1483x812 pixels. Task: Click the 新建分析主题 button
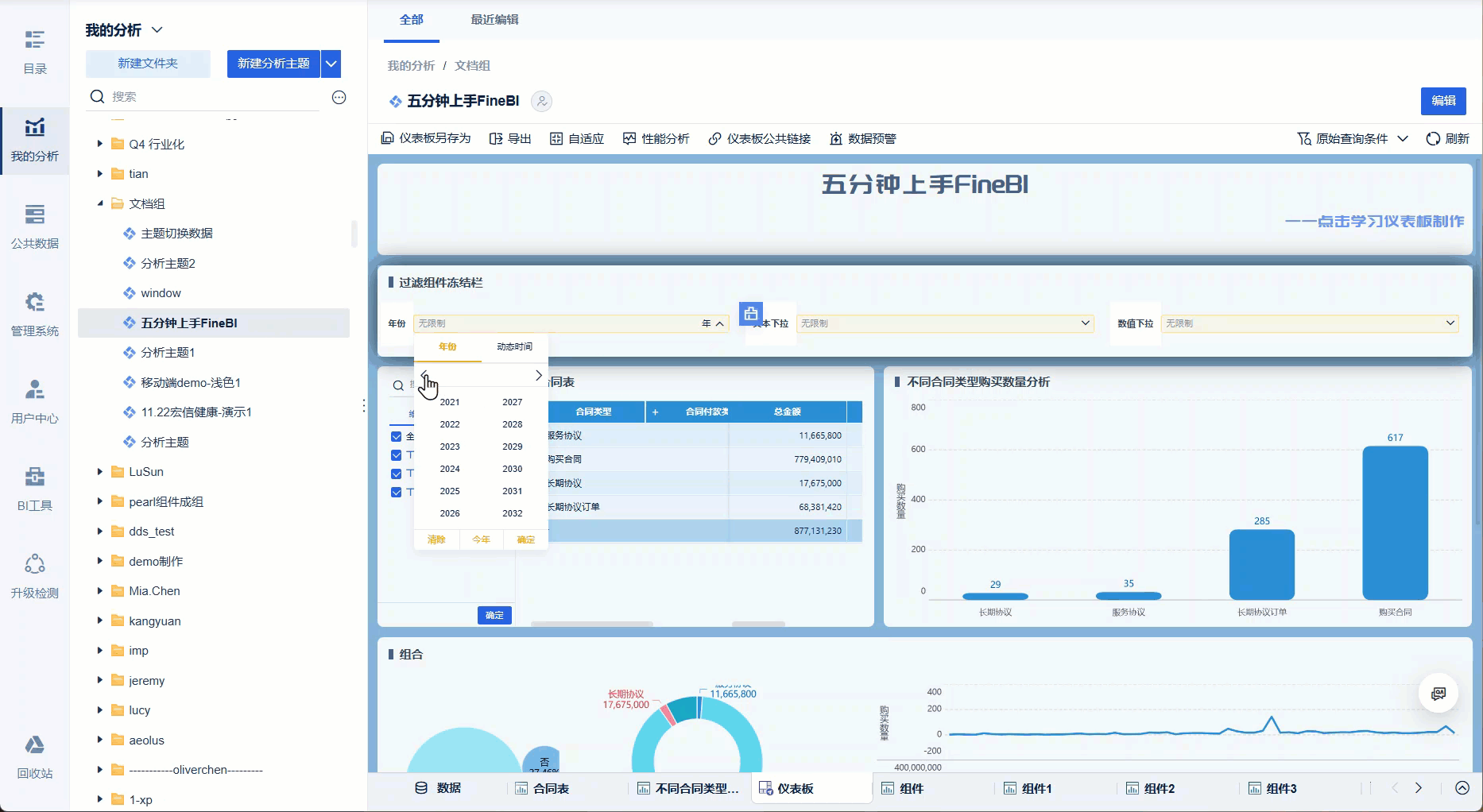pos(273,64)
